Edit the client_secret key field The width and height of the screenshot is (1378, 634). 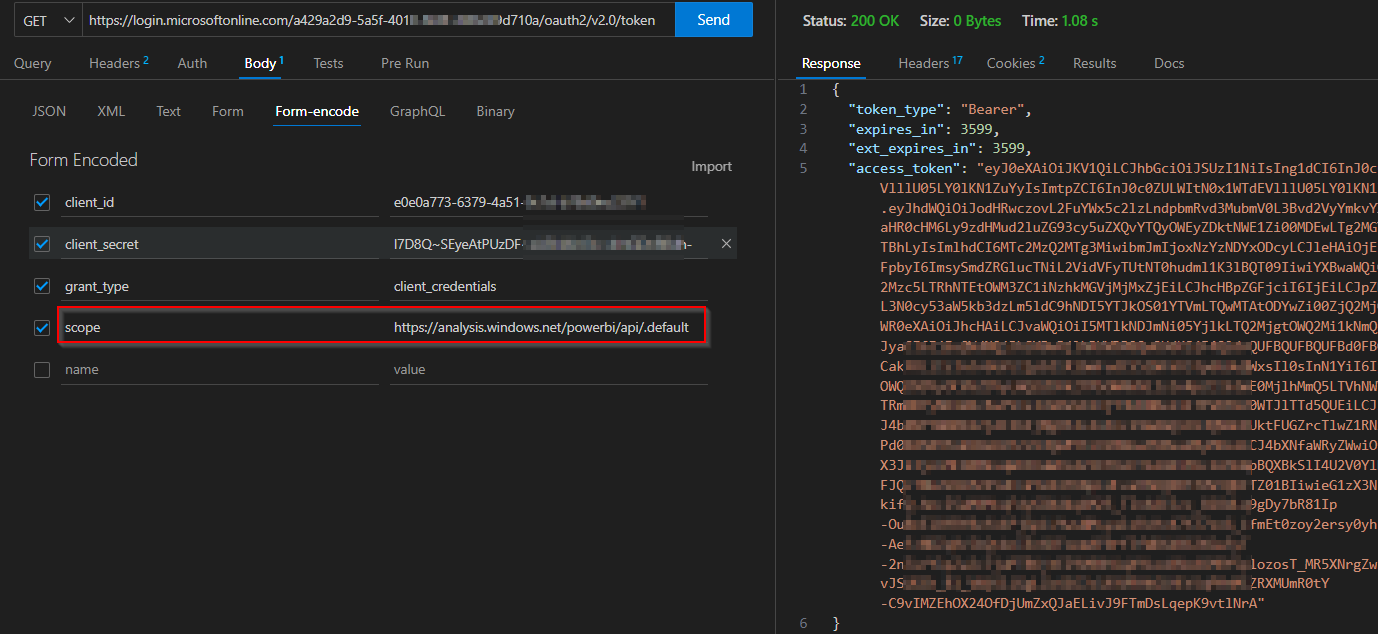[220, 244]
